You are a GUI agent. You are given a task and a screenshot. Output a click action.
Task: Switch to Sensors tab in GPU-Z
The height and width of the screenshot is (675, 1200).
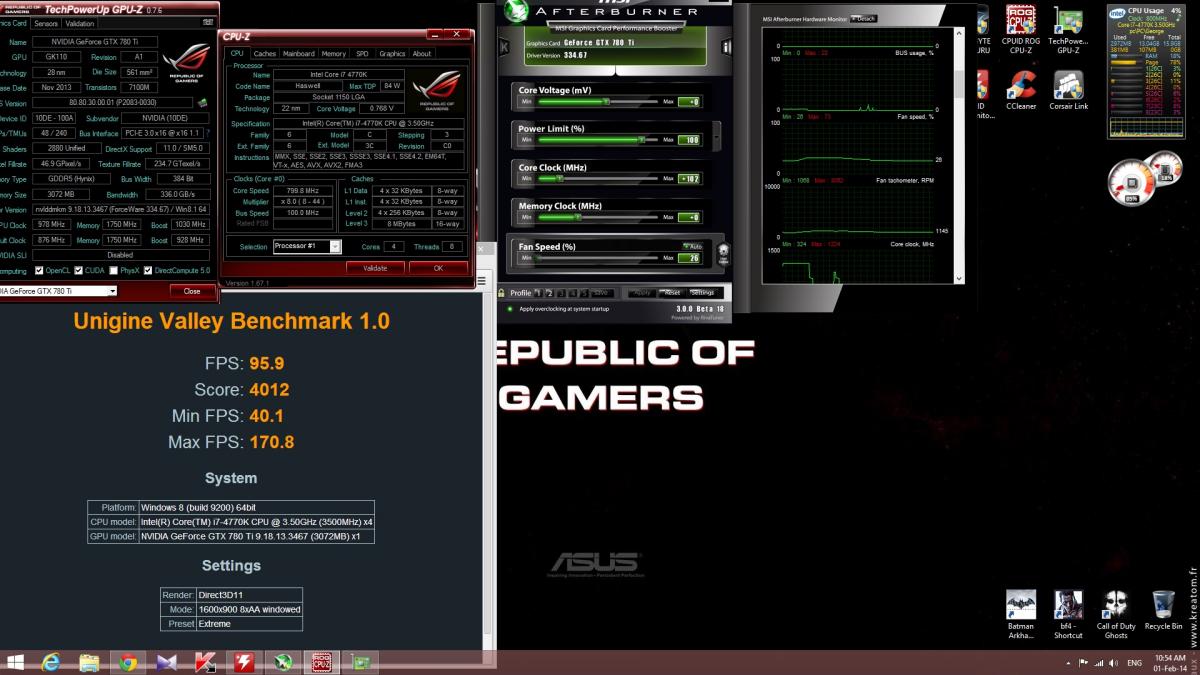46,23
